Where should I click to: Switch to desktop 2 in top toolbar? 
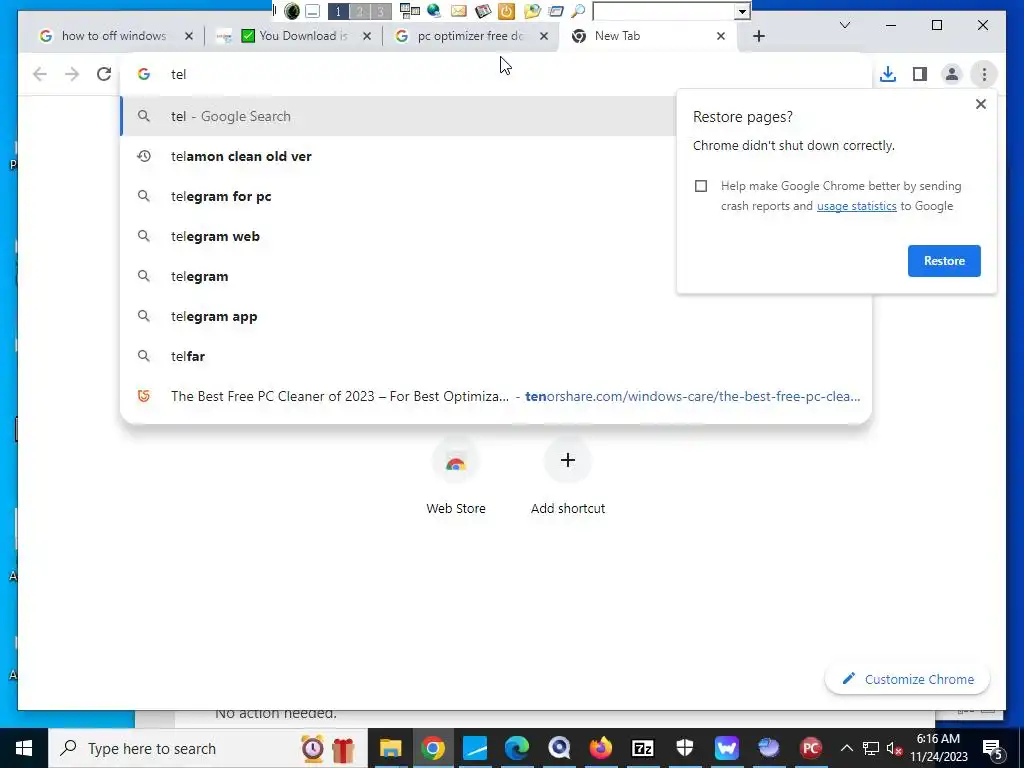click(x=359, y=11)
